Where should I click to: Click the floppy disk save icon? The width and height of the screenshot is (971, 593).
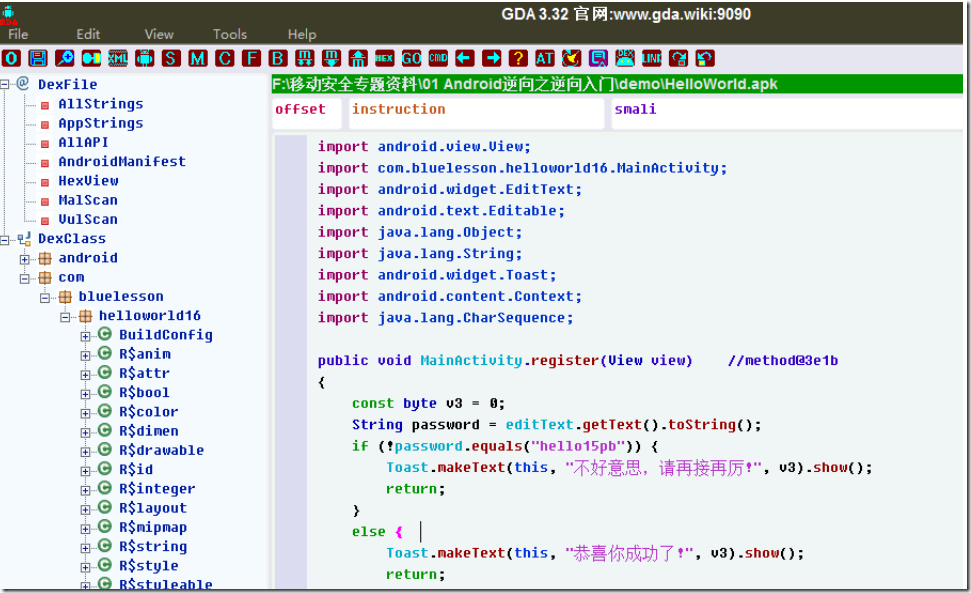click(x=38, y=58)
